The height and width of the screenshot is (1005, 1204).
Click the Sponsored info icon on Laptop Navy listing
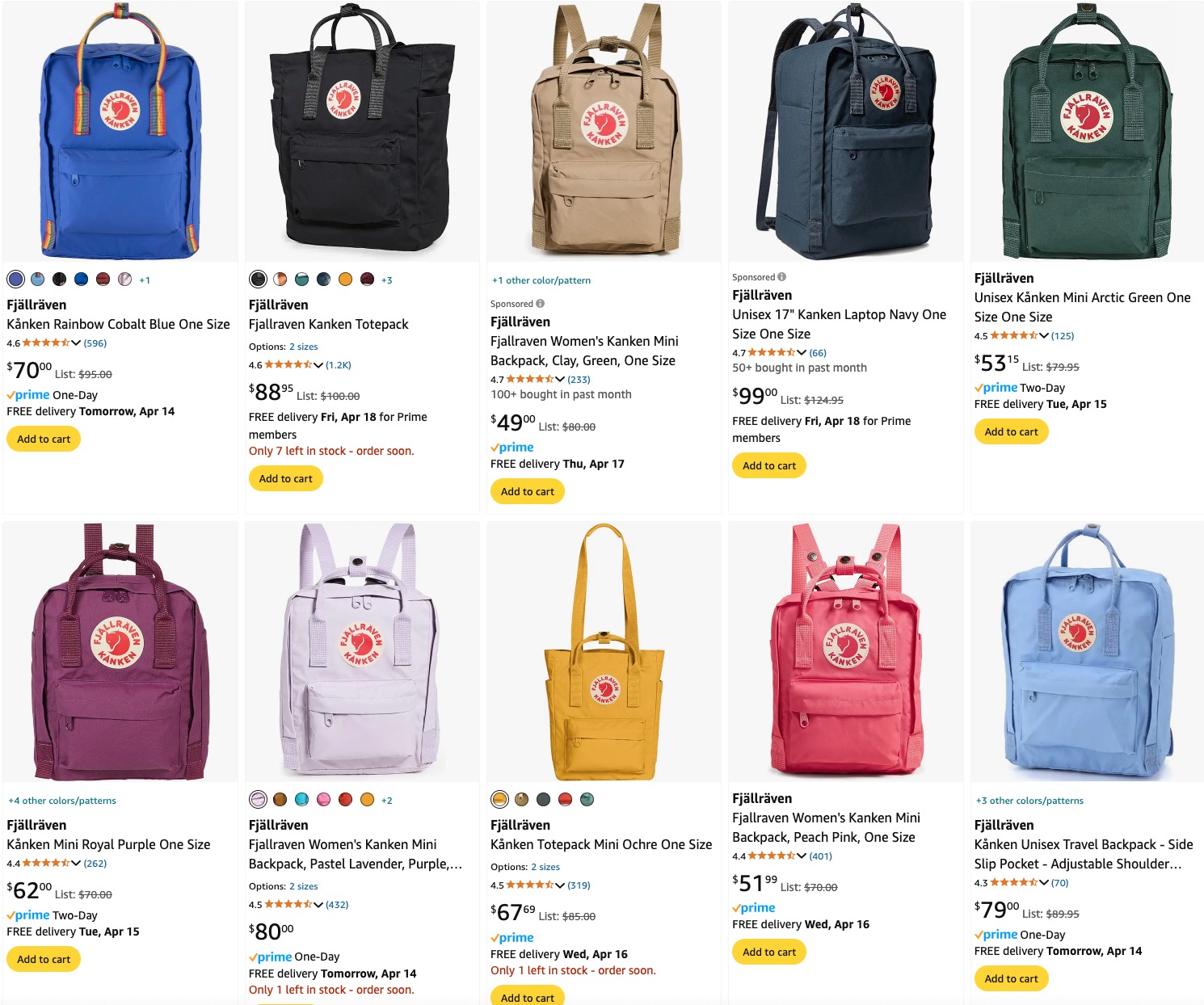pos(781,277)
